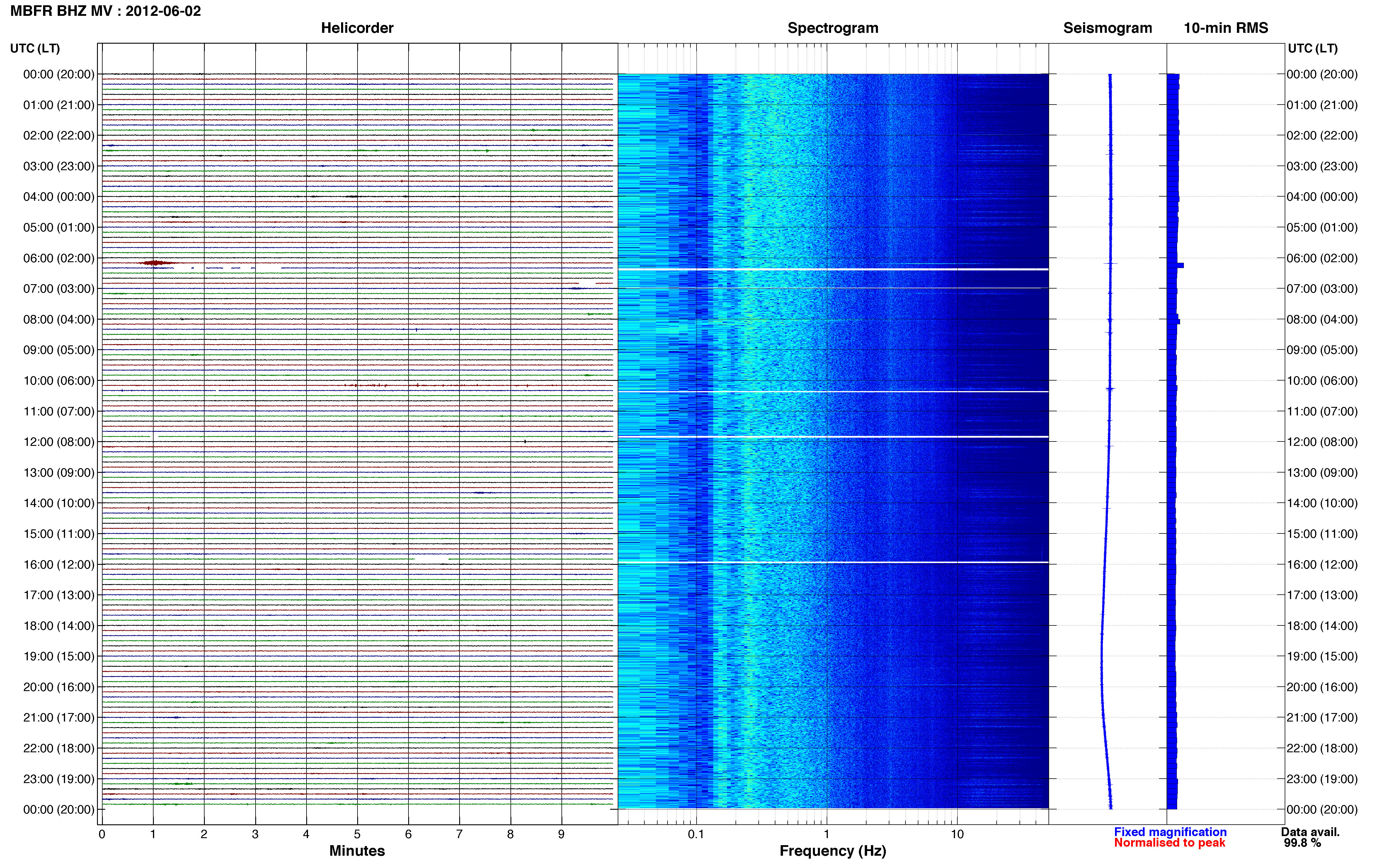
Task: Select the 'Spectrogram' panel heading
Action: (833, 28)
